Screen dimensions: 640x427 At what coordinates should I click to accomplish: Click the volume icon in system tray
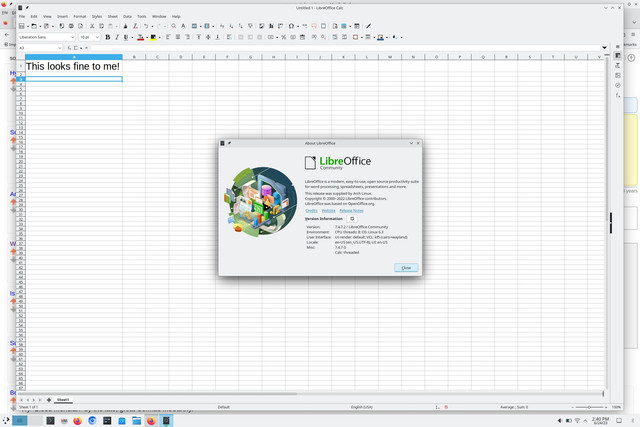(560, 420)
